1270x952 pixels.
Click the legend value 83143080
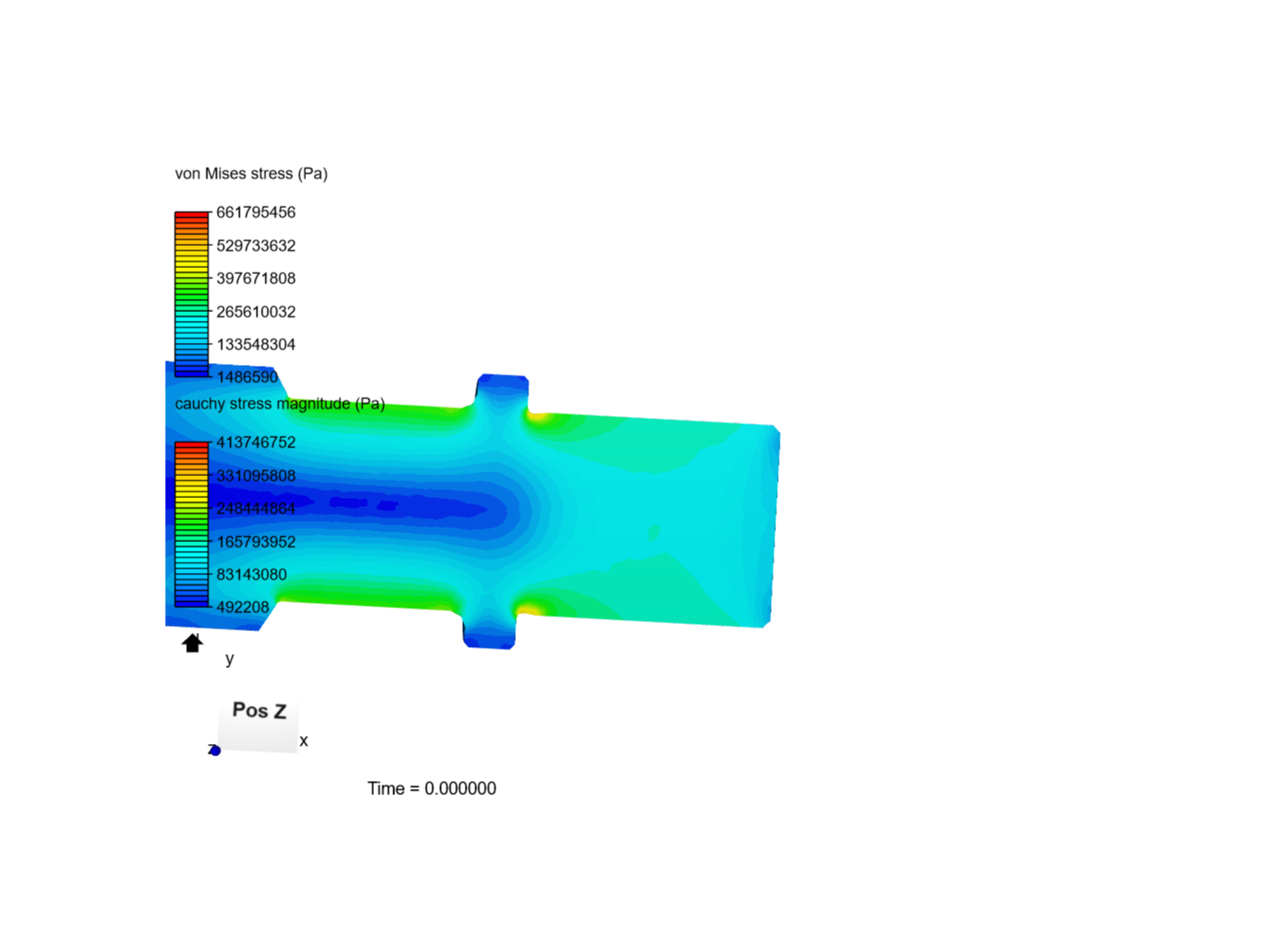[x=251, y=575]
